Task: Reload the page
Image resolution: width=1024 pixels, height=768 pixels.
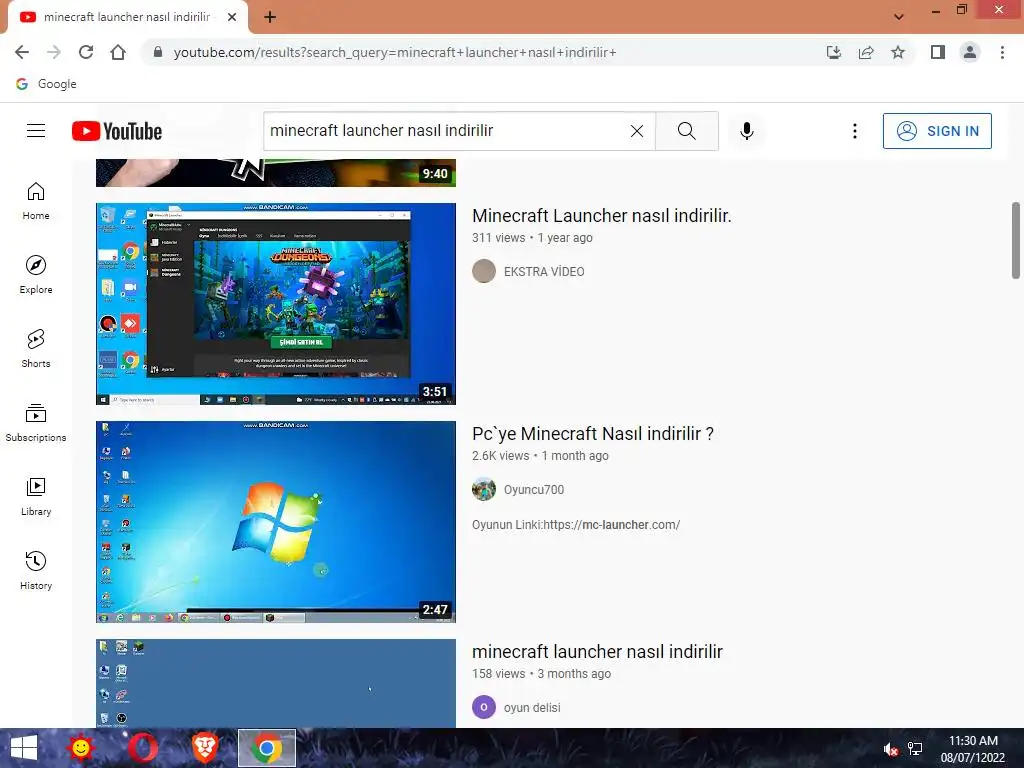Action: point(86,52)
